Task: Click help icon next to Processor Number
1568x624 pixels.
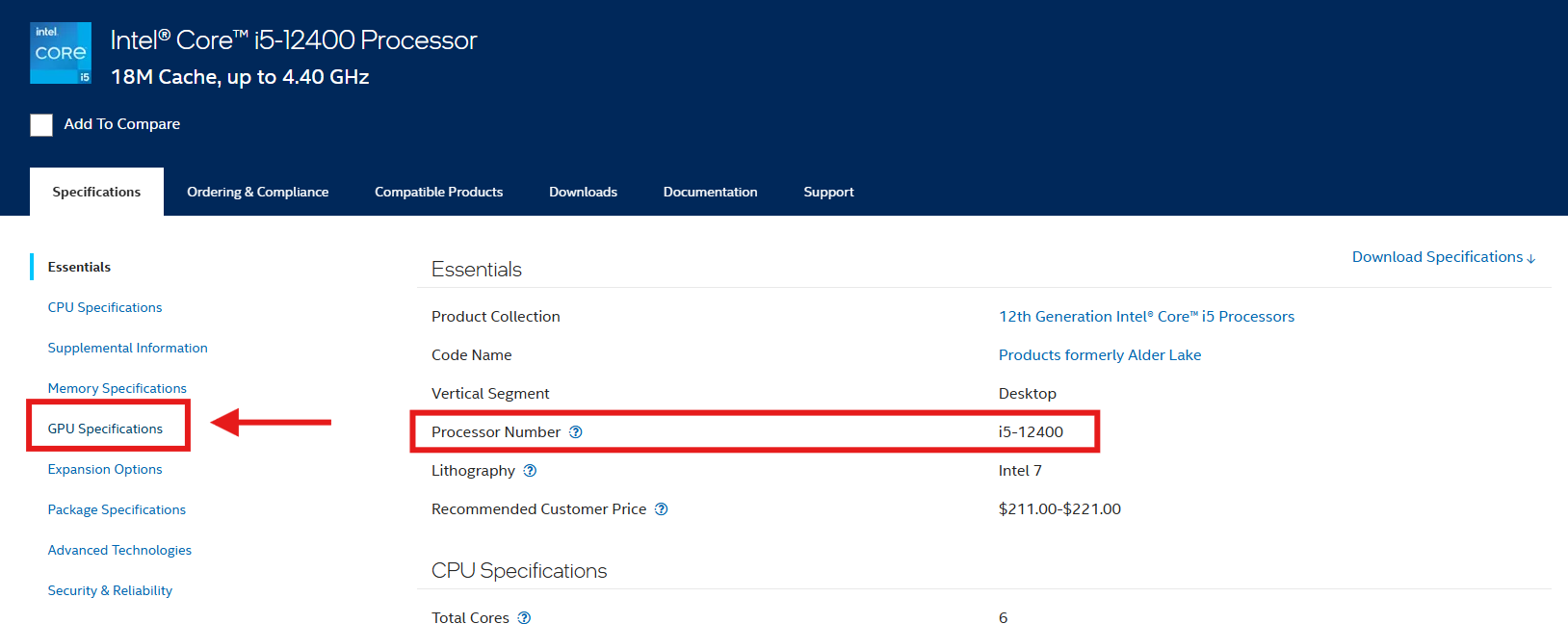Action: pos(576,432)
